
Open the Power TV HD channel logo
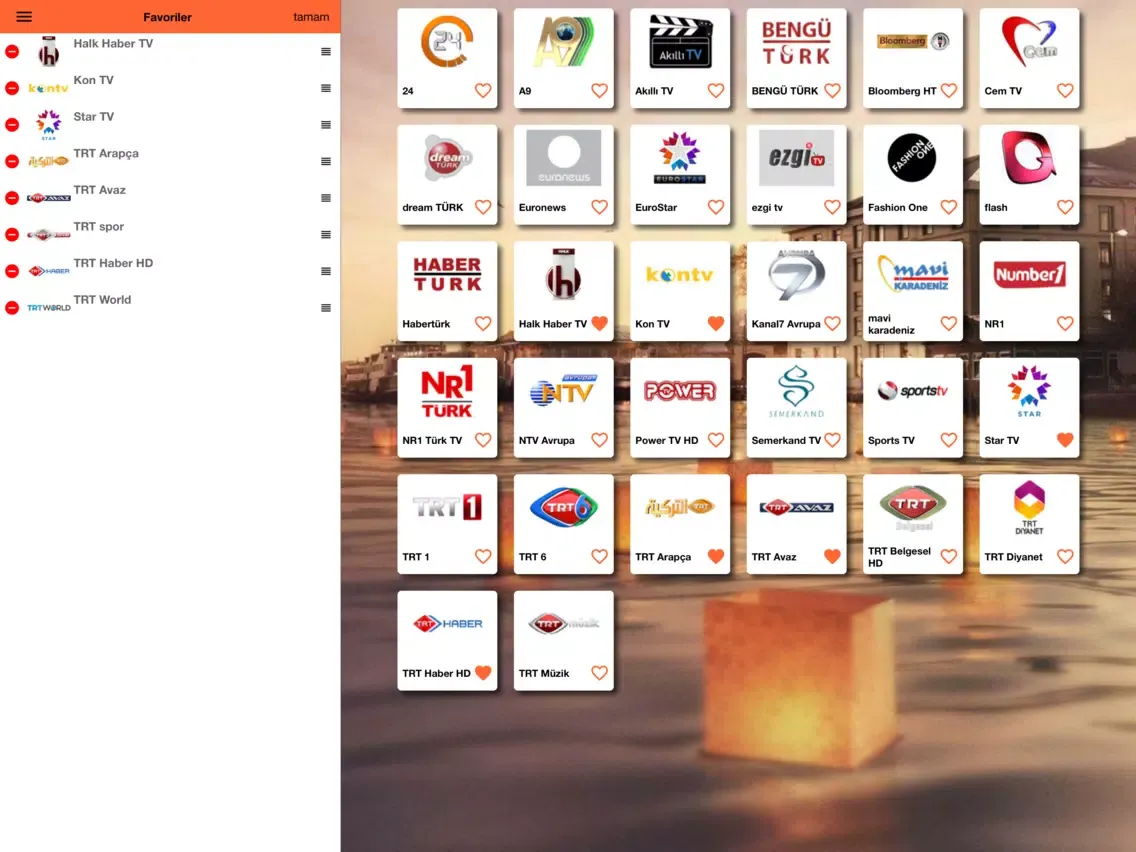[680, 391]
